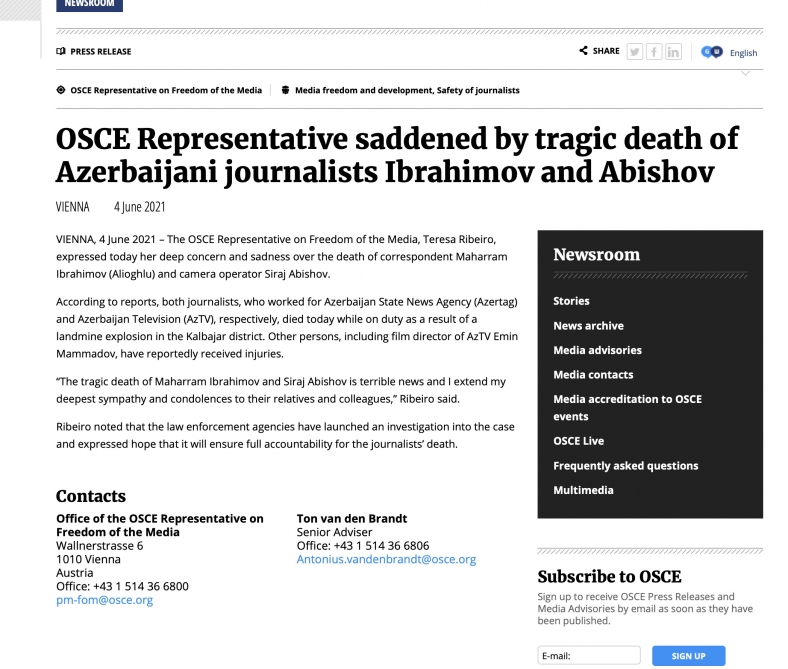Viewport: 788px width, 669px height.
Task: Click the 'Subscribe to OSCE' heading
Action: point(610,577)
